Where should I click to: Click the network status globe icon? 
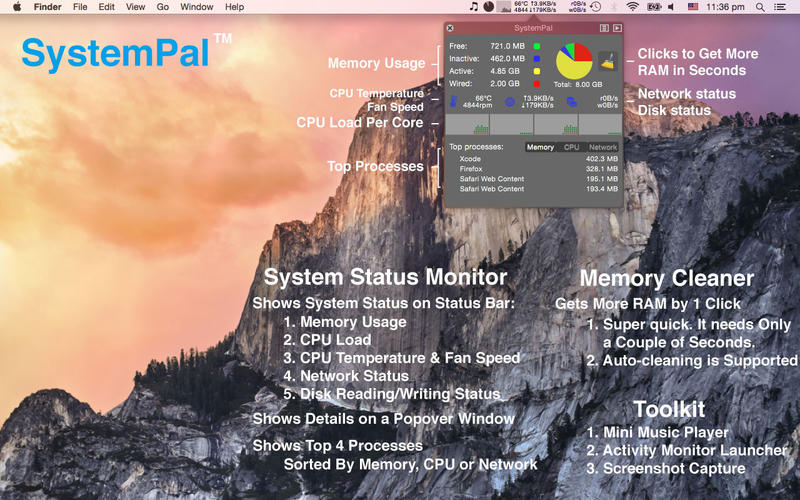pos(511,101)
